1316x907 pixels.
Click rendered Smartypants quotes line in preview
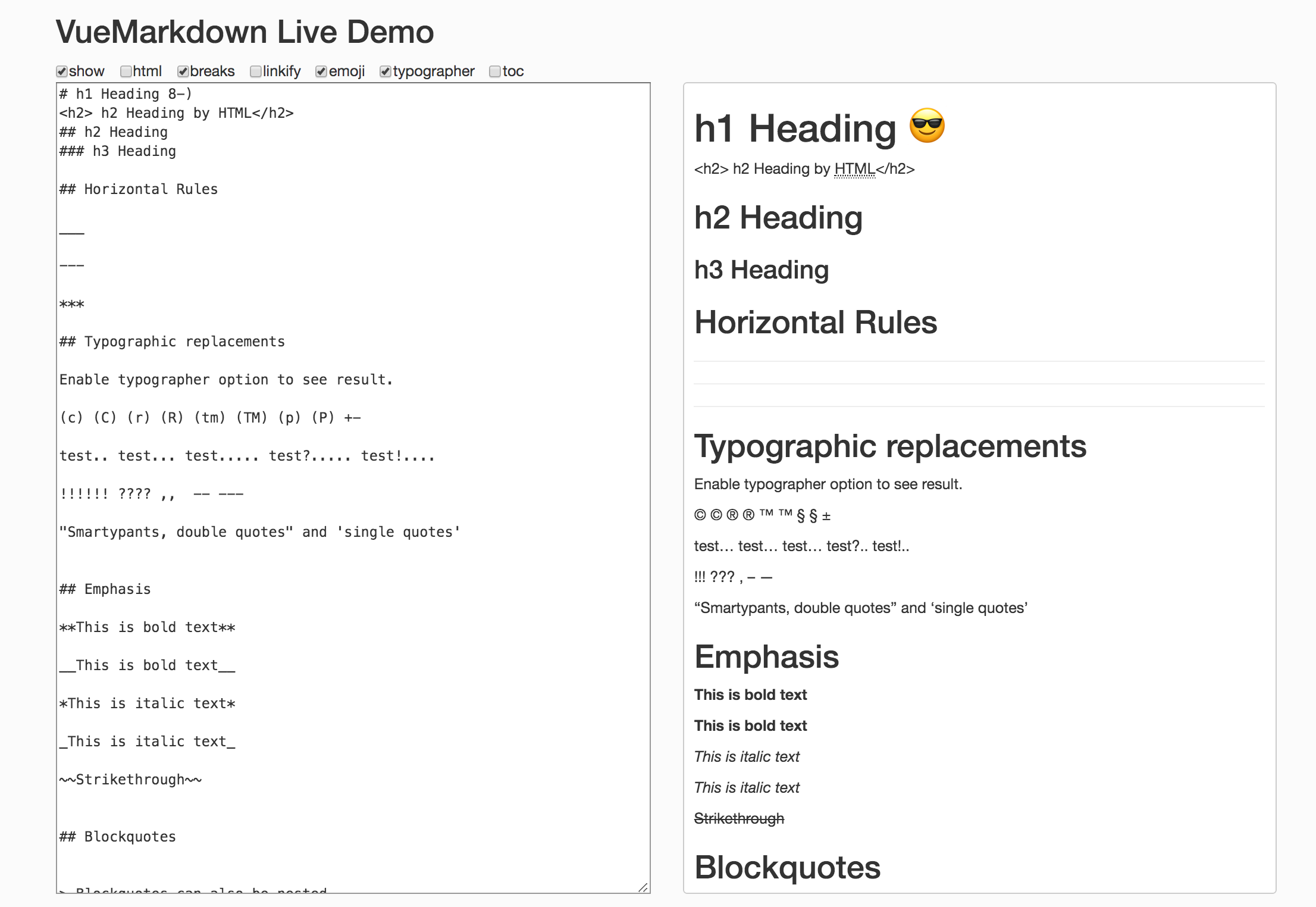click(x=861, y=608)
